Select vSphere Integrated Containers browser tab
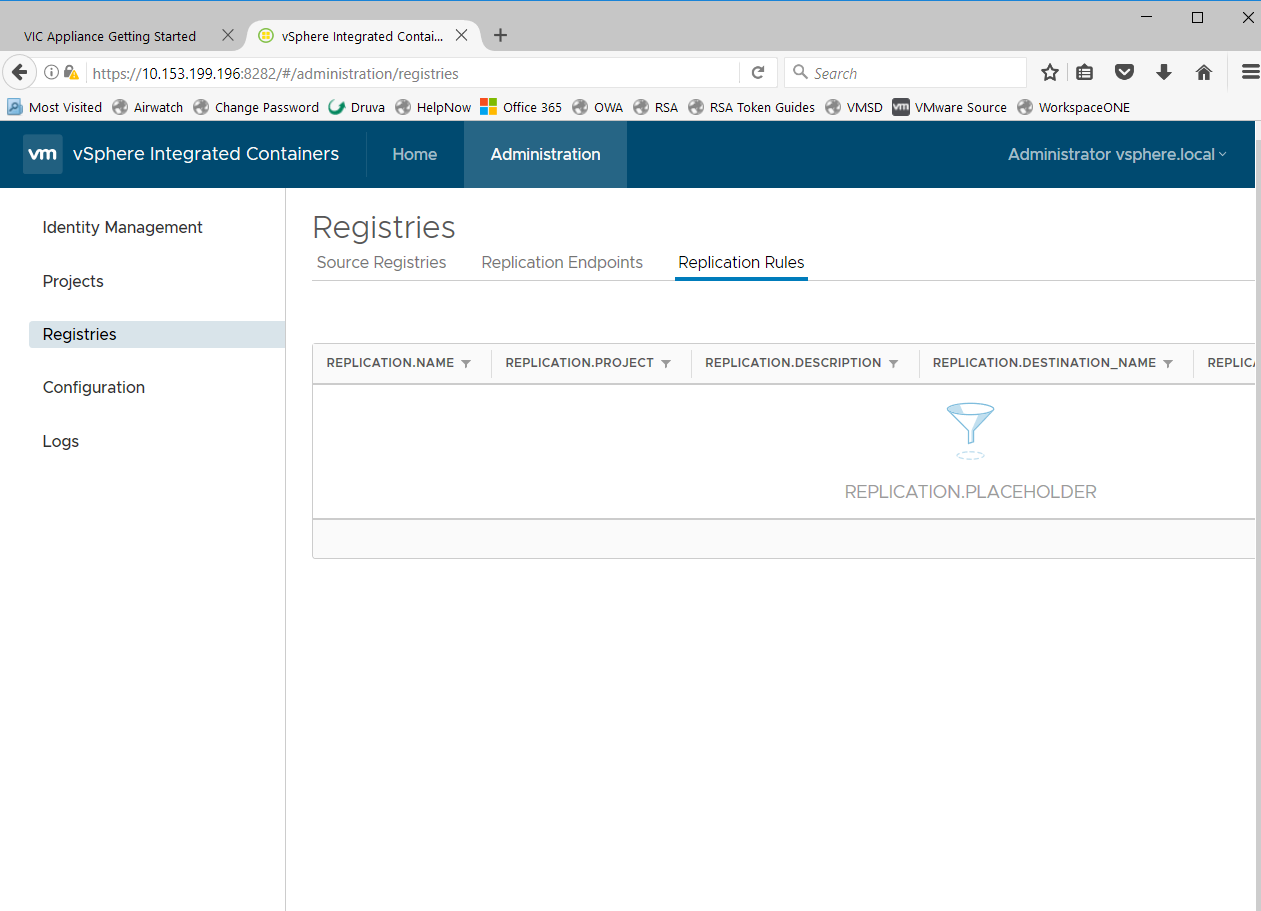This screenshot has height=911, width=1261. (362, 36)
